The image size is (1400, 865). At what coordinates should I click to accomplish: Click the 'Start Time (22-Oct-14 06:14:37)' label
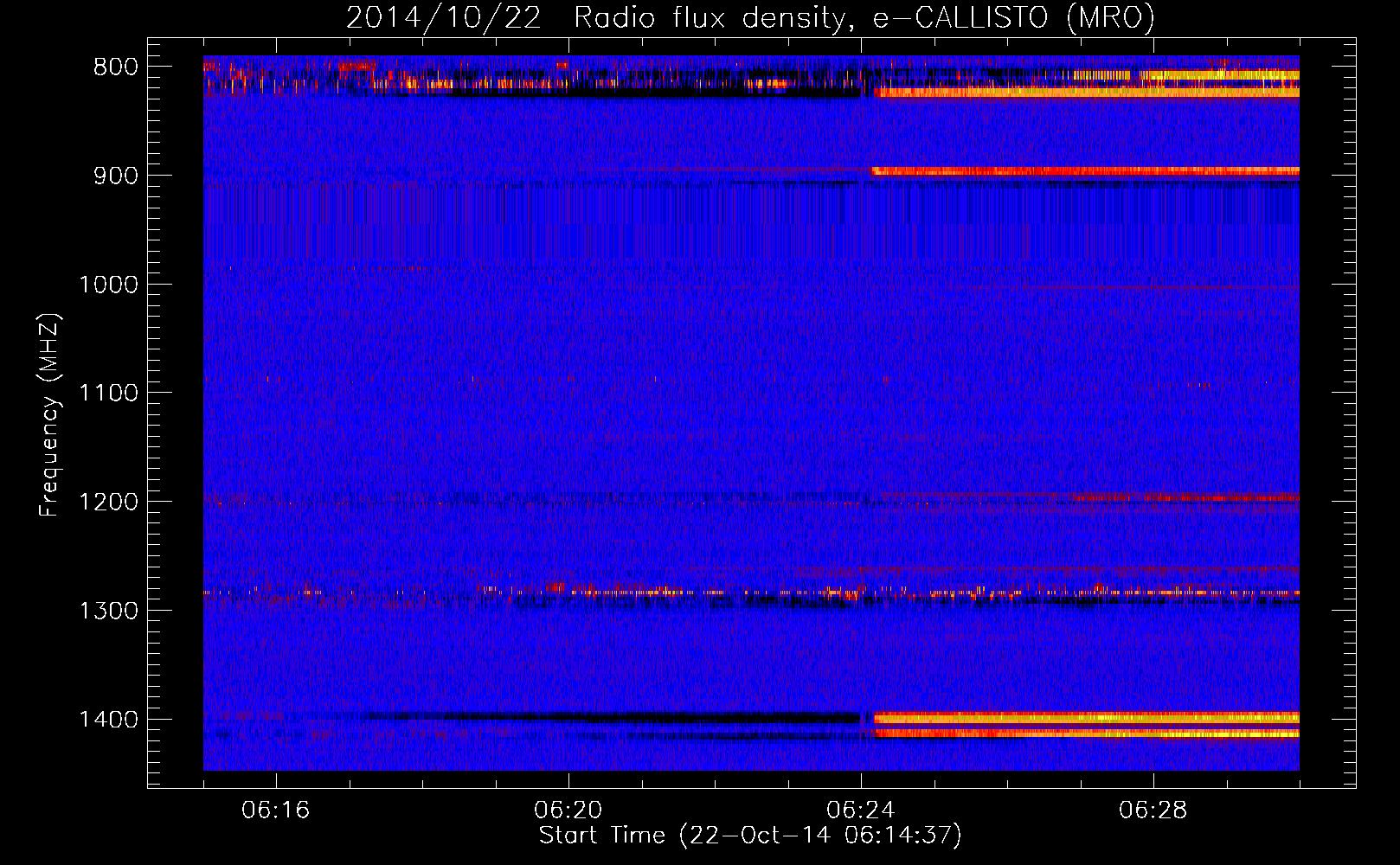[750, 836]
